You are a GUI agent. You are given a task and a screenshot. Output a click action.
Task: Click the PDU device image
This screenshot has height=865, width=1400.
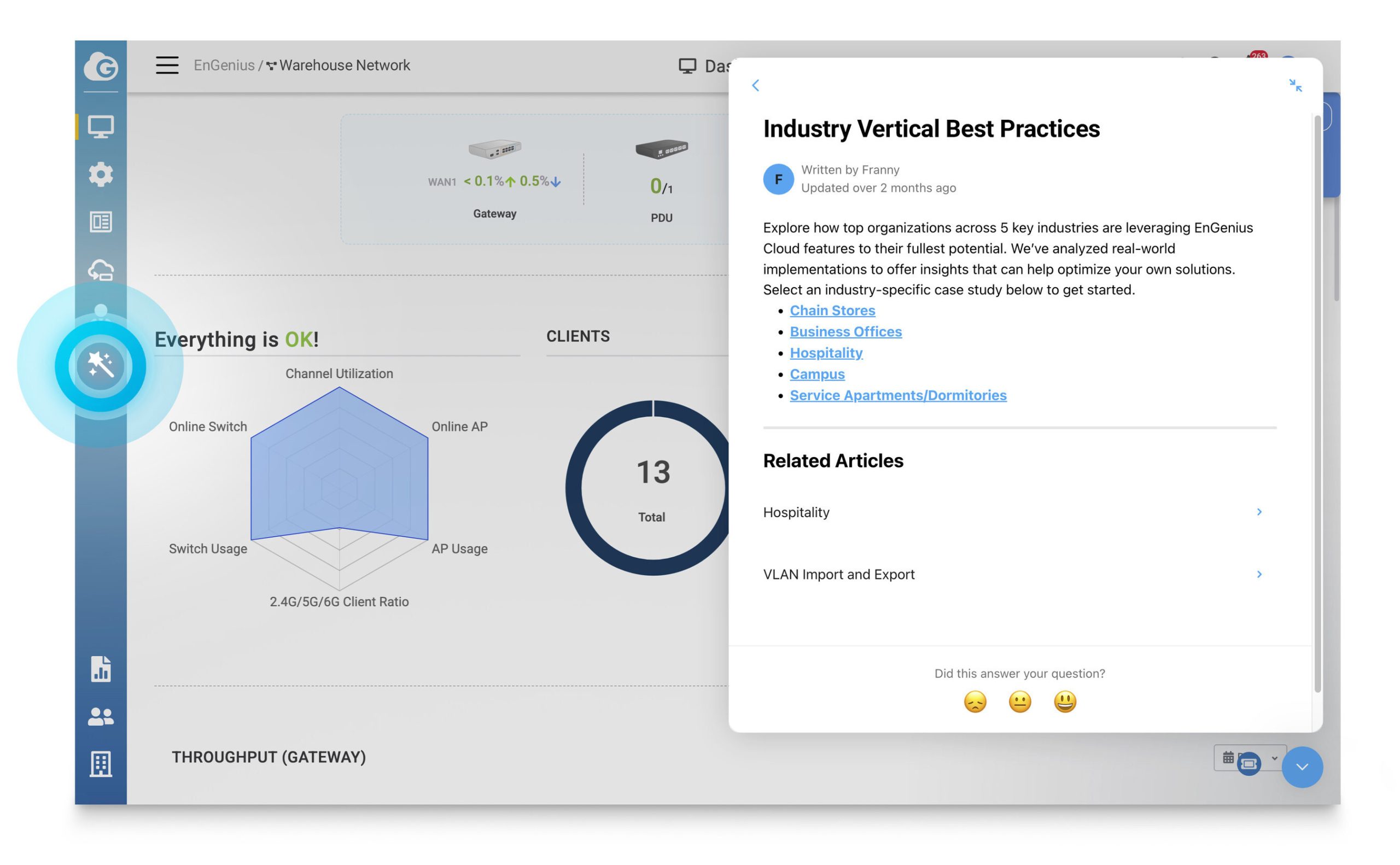click(x=661, y=149)
